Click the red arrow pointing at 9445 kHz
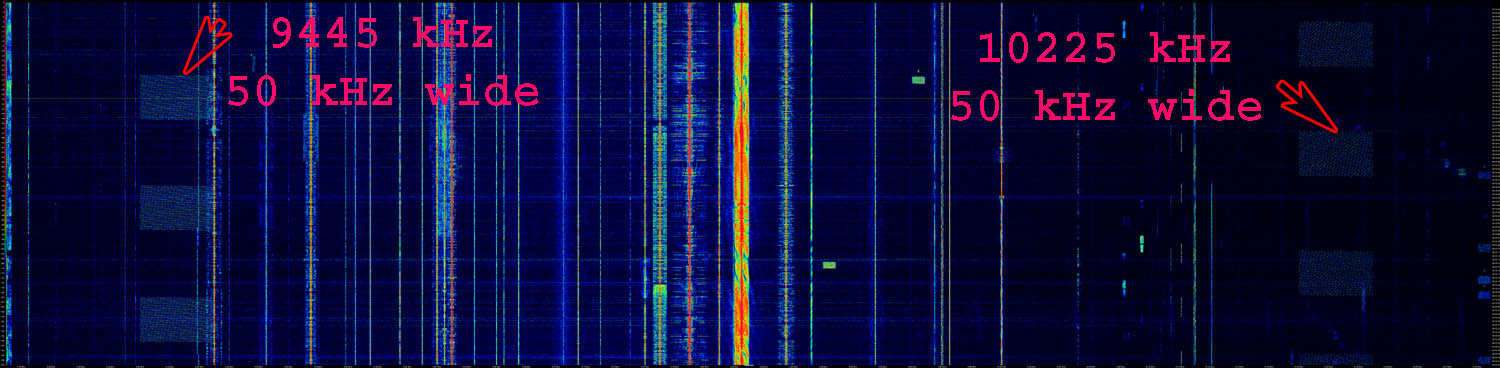The height and width of the screenshot is (368, 1500). coord(207,45)
